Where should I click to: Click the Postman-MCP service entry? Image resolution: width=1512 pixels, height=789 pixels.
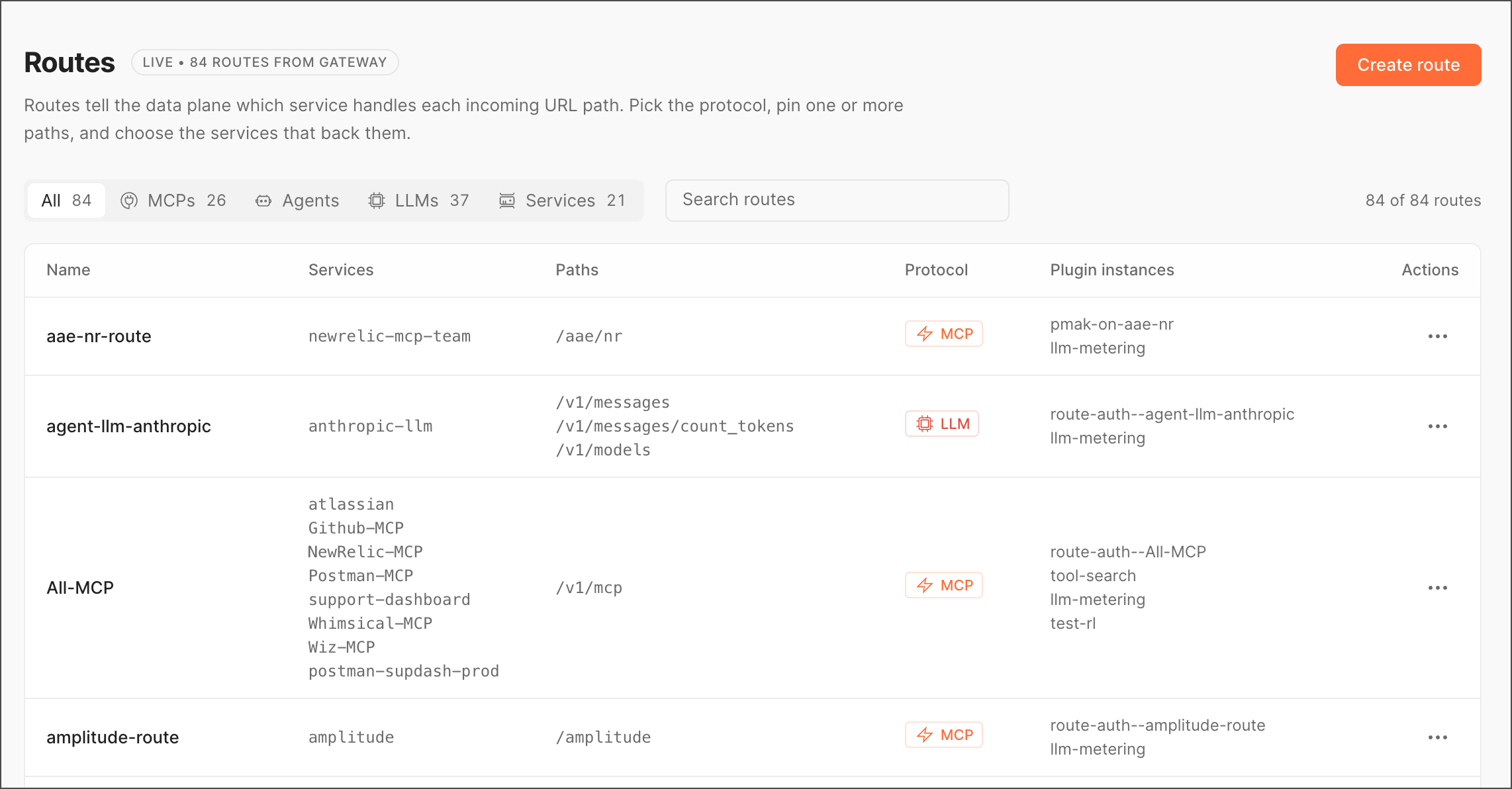(361, 576)
